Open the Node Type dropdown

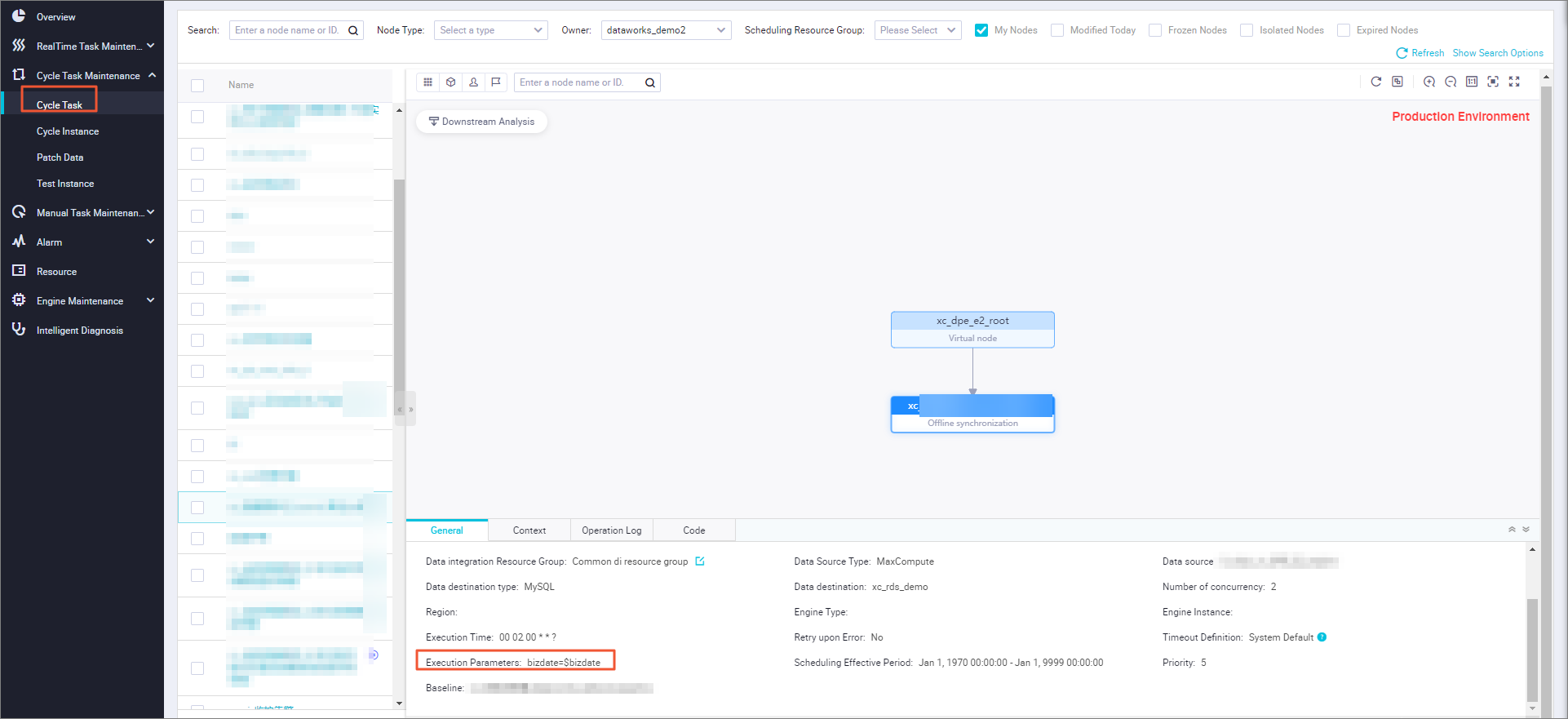[490, 30]
